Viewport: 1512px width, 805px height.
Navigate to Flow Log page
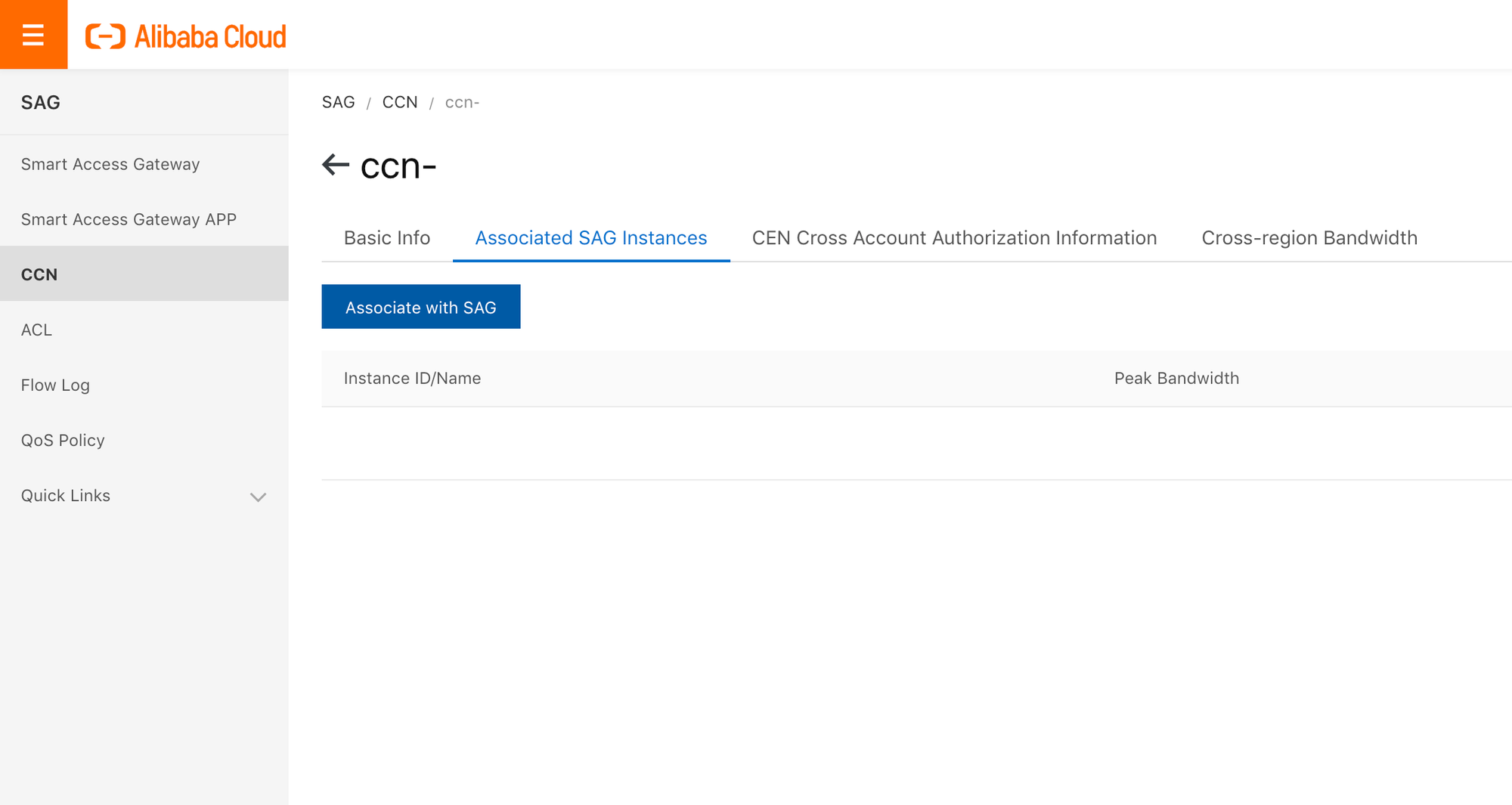tap(55, 385)
